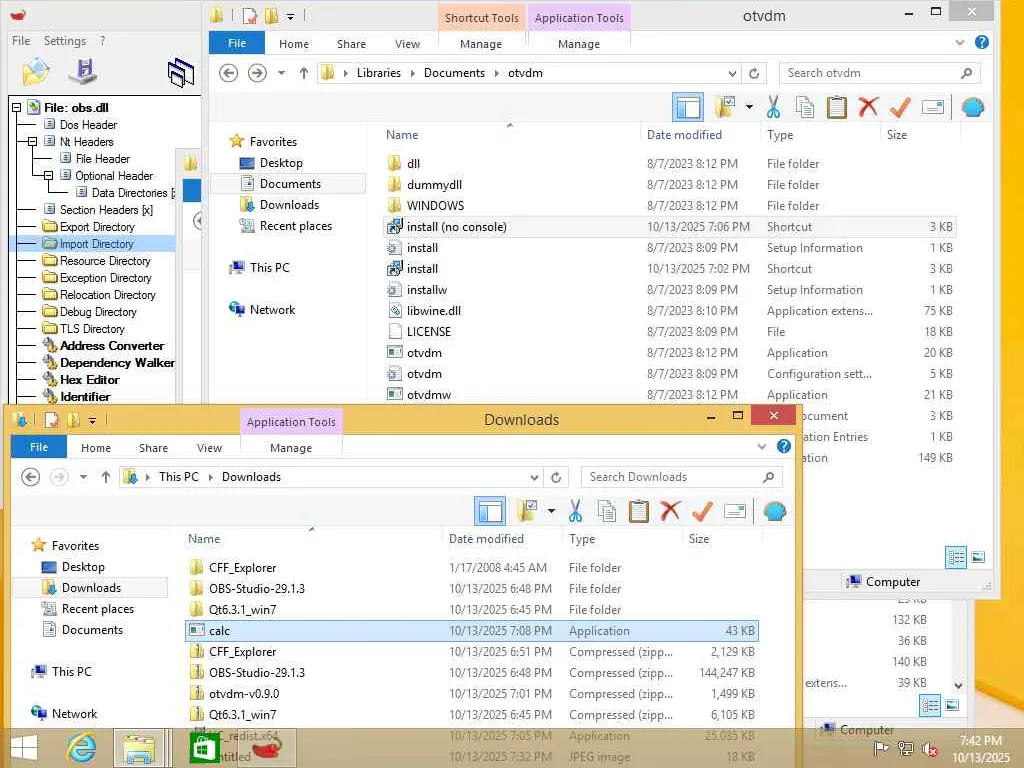Open Internet Explorer from the taskbar
Image resolution: width=1024 pixels, height=768 pixels.
pyautogui.click(x=82, y=748)
